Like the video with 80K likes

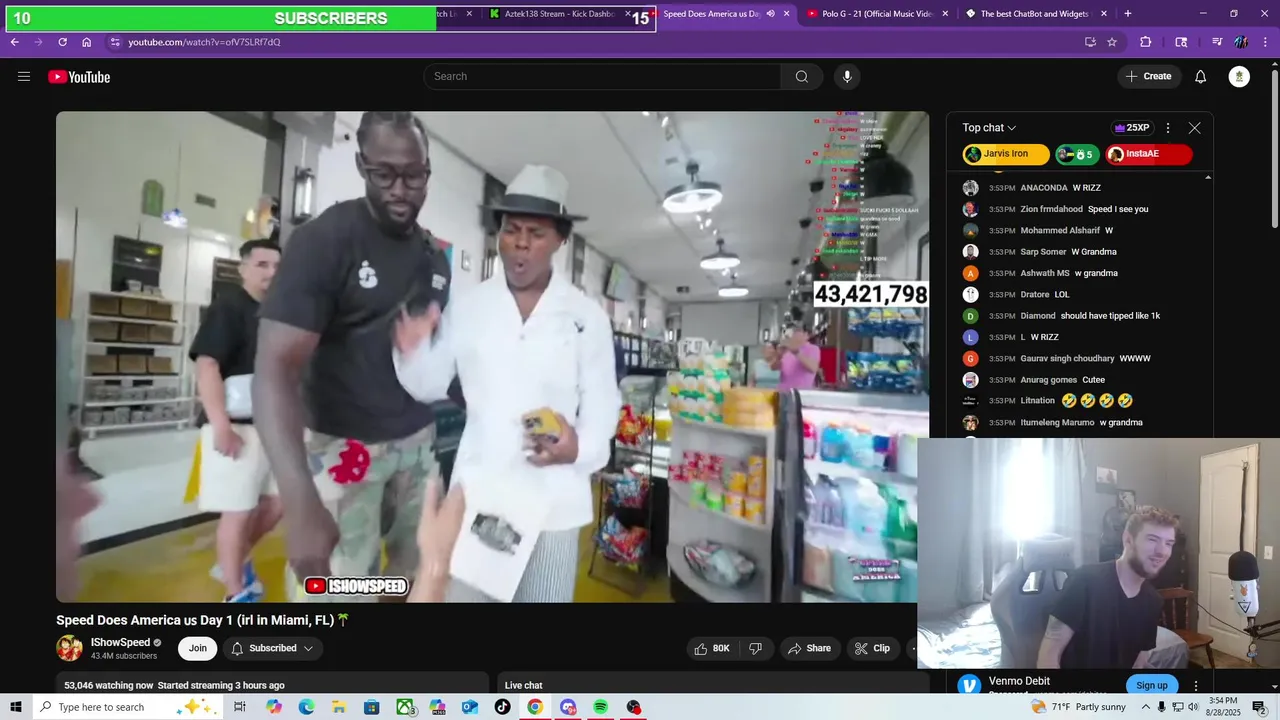click(x=712, y=648)
